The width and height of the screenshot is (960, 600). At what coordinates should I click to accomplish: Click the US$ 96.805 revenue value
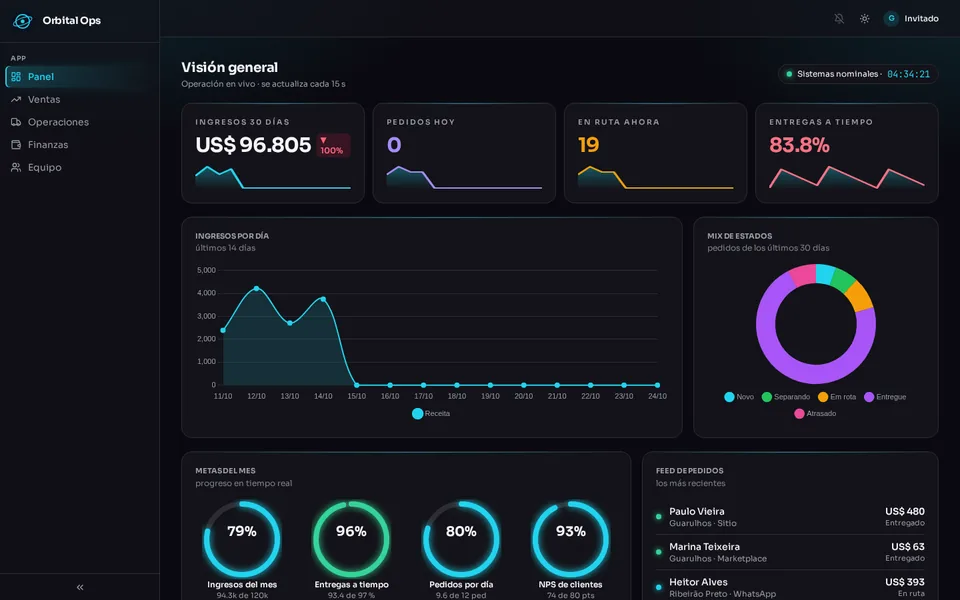tap(253, 145)
